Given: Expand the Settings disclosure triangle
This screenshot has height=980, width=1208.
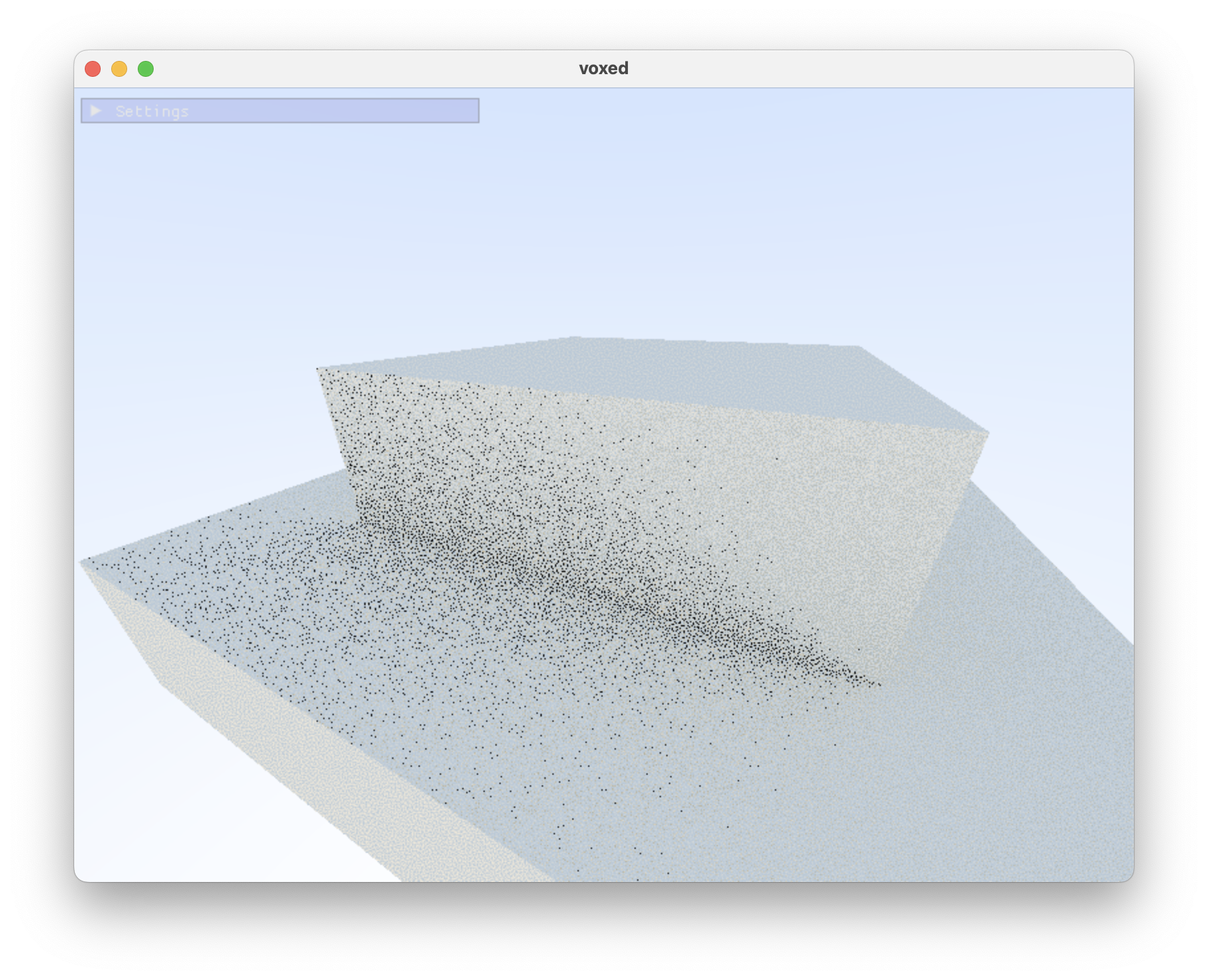Looking at the screenshot, I should point(96,111).
